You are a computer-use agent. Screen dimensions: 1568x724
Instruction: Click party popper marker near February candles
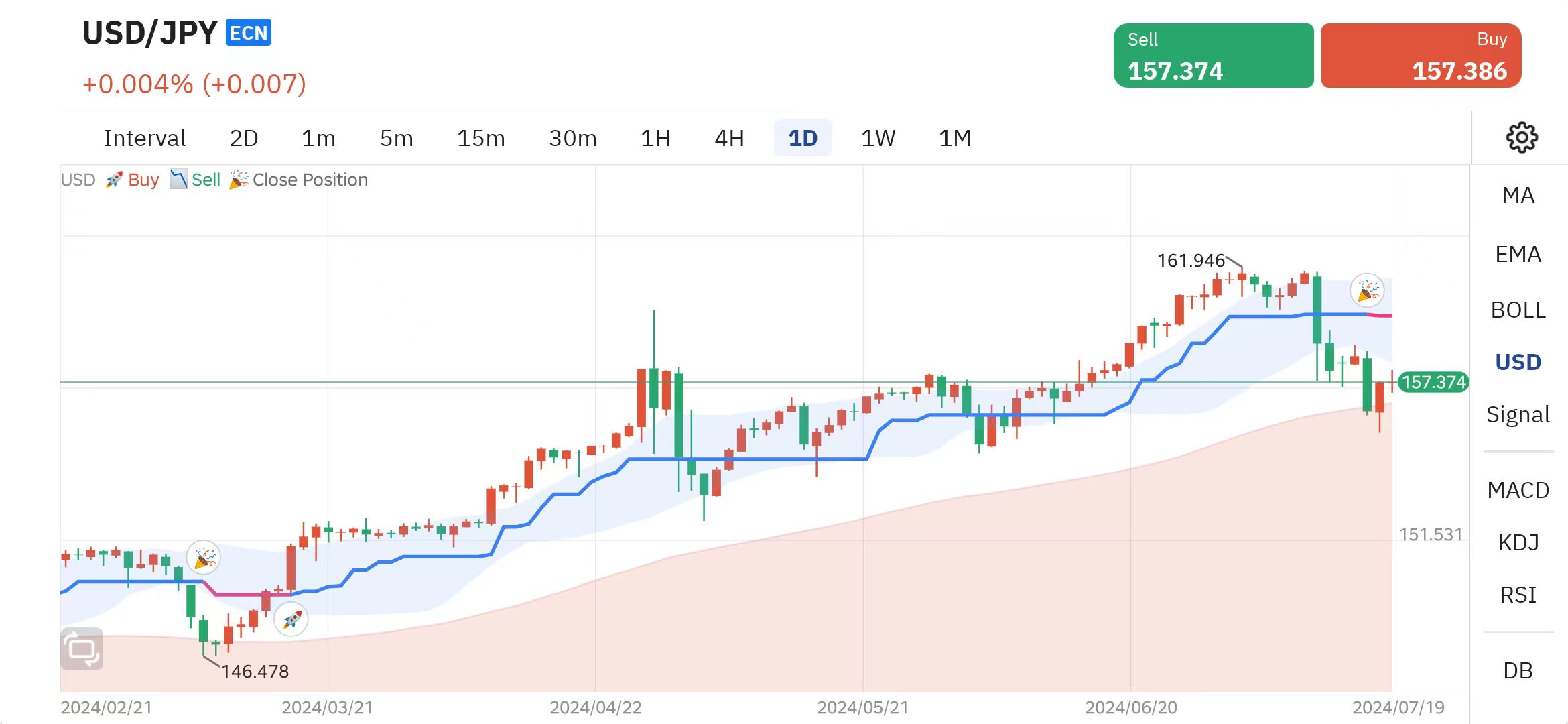point(204,558)
